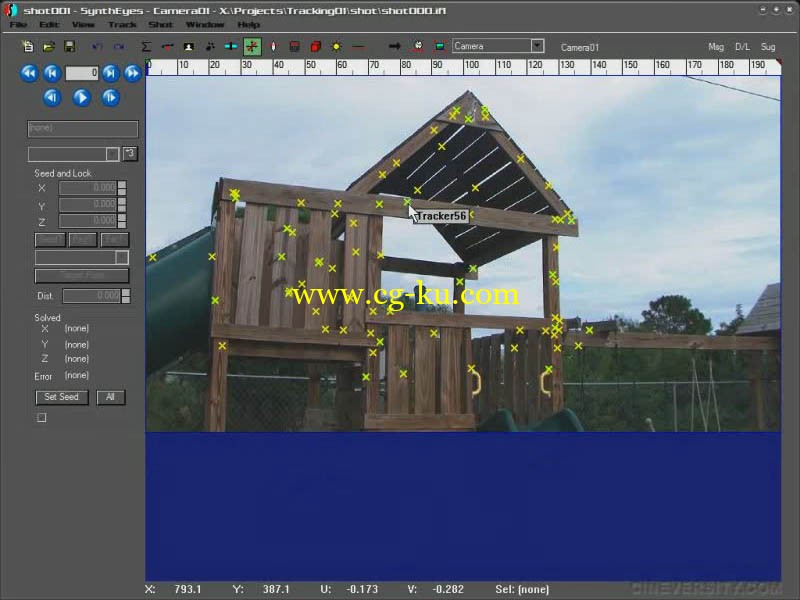Open the Shot menu

pos(161,24)
